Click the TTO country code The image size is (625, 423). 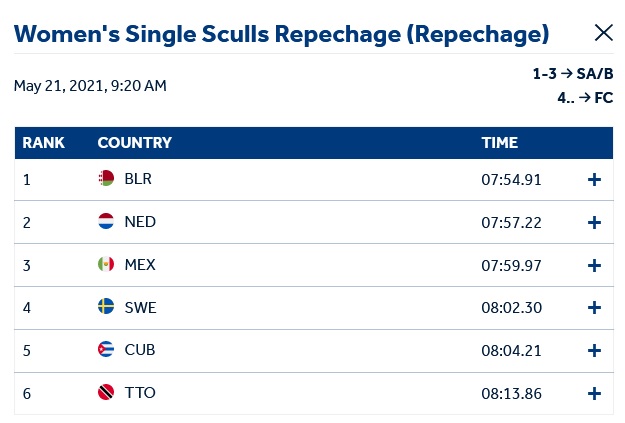click(140, 393)
